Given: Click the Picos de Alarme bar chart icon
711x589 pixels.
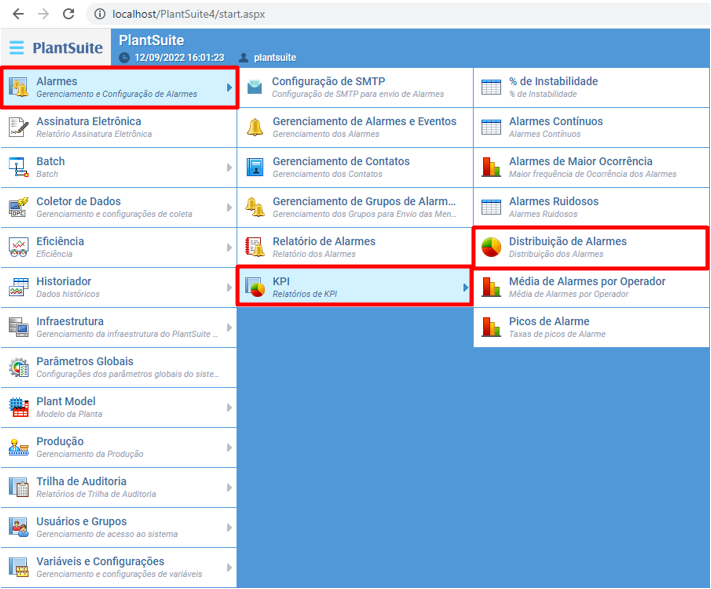Looking at the screenshot, I should click(491, 327).
